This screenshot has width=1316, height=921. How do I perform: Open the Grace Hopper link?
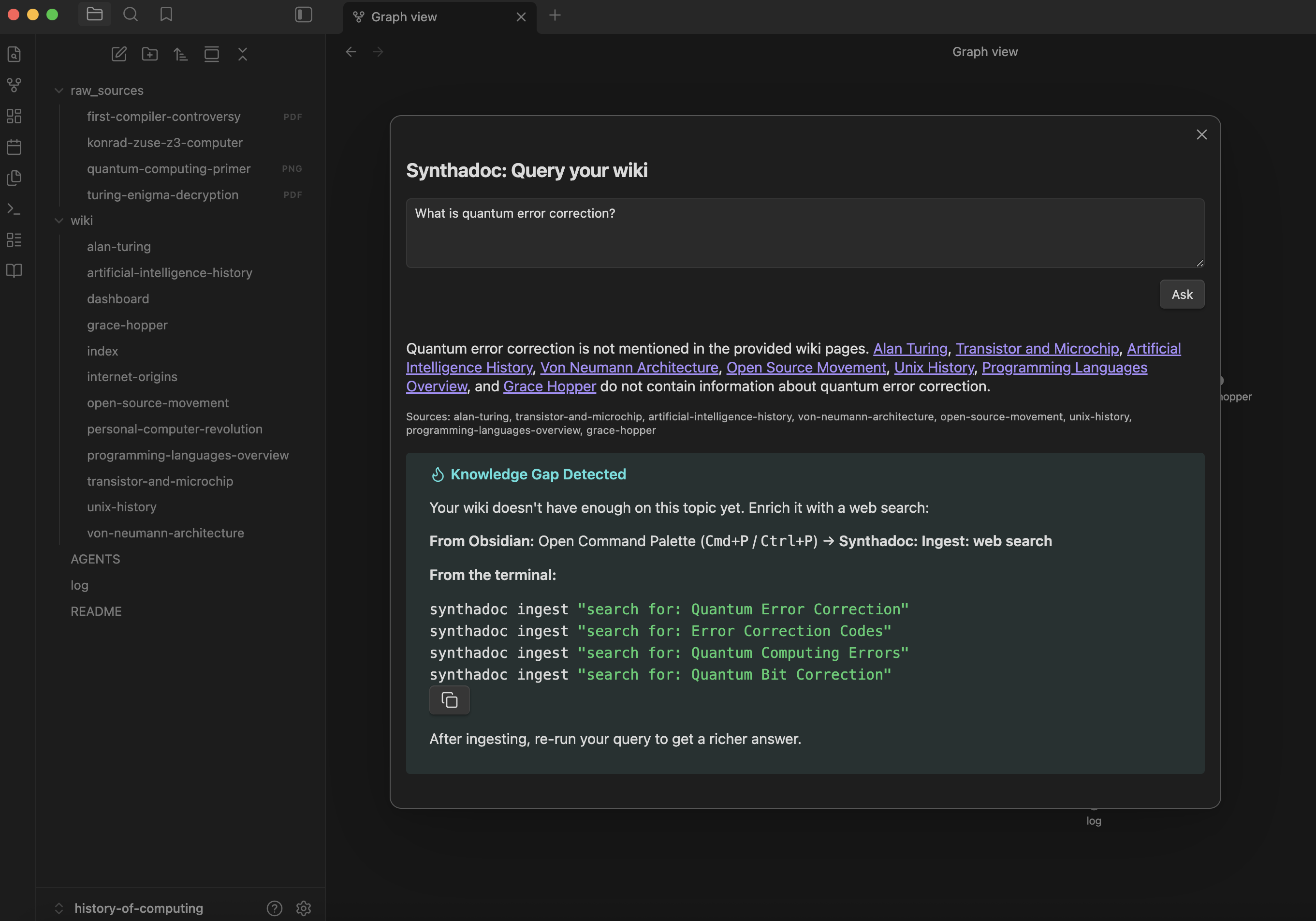[x=549, y=386]
